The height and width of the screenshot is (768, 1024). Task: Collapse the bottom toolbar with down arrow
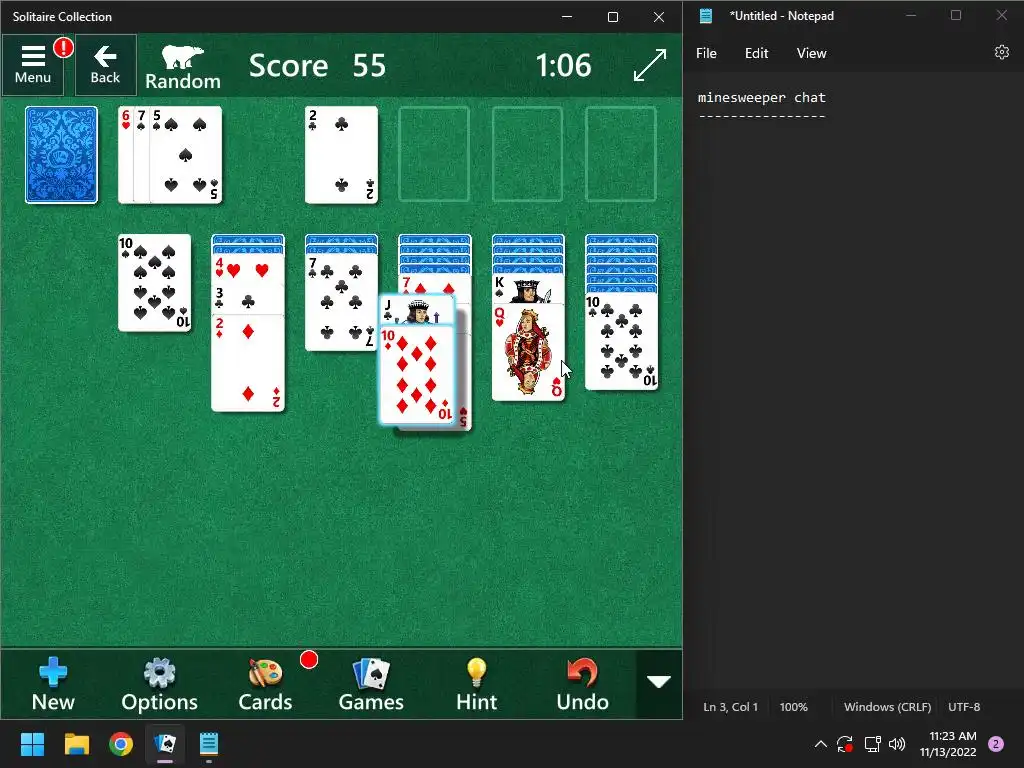tap(659, 682)
